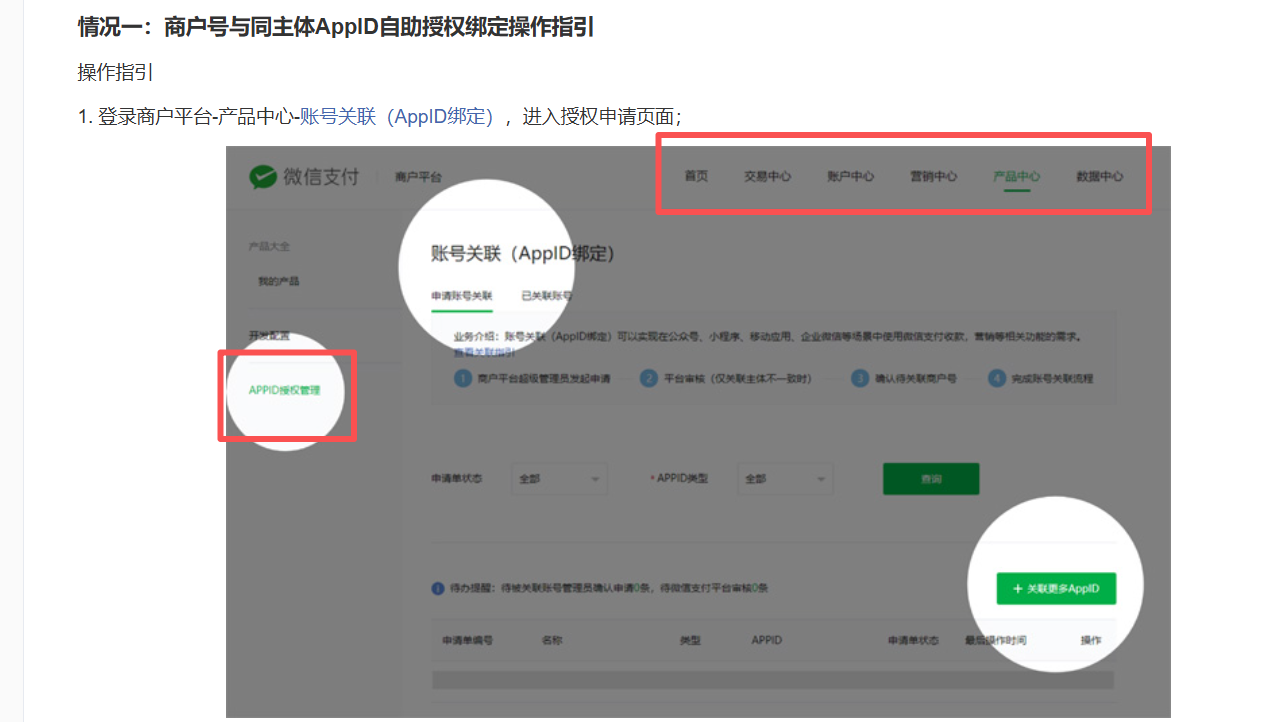The height and width of the screenshot is (722, 1284).
Task: Click the APPID table column header
Action: click(x=767, y=640)
